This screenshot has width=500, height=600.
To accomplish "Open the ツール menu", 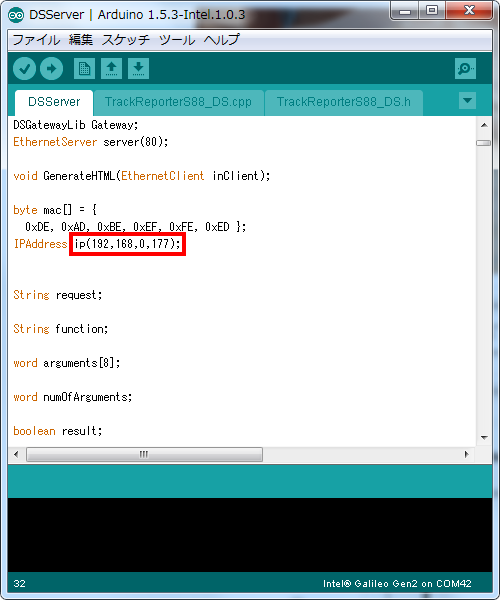I will coord(177,40).
